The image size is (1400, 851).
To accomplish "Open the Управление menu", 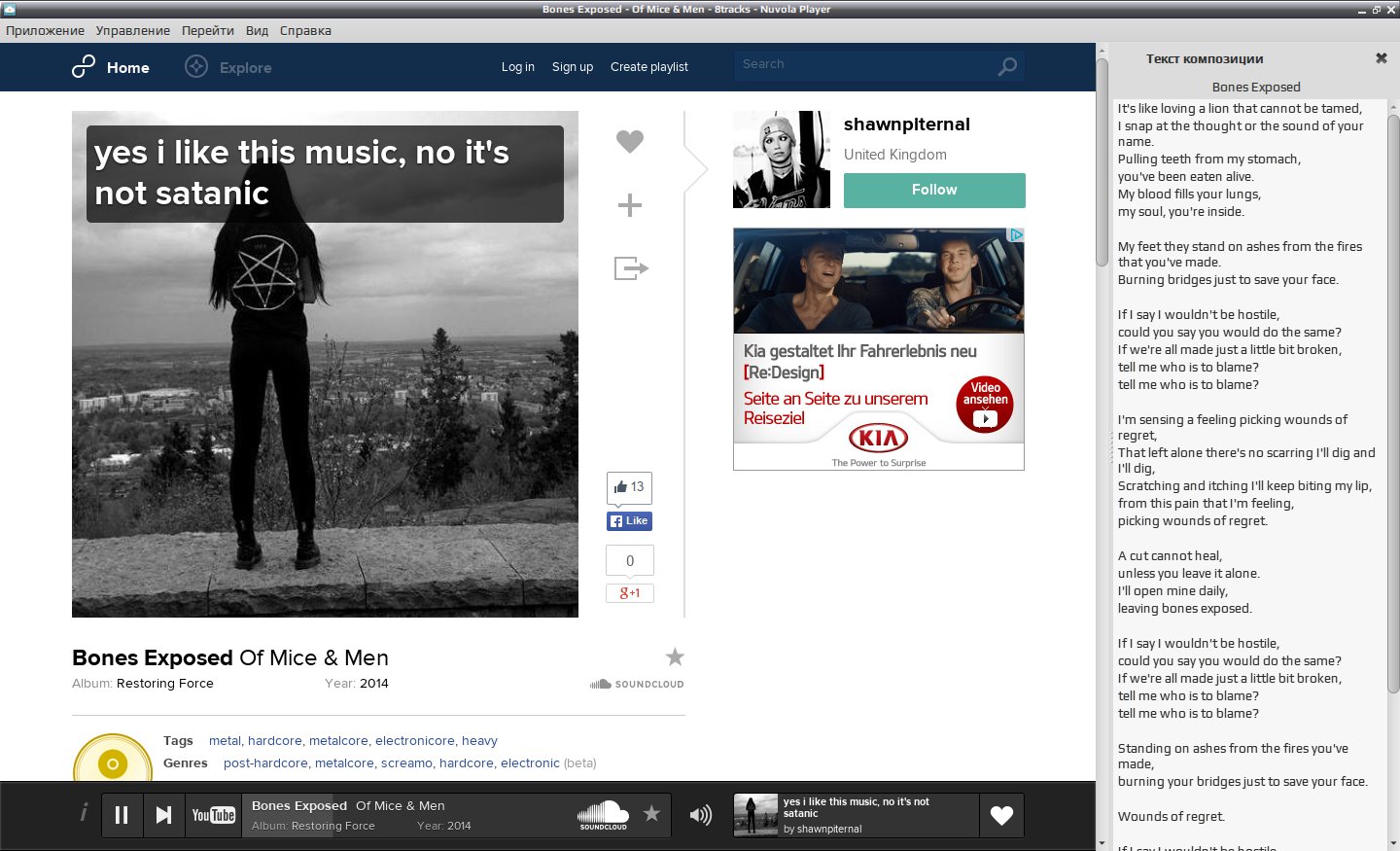I will pos(133,30).
